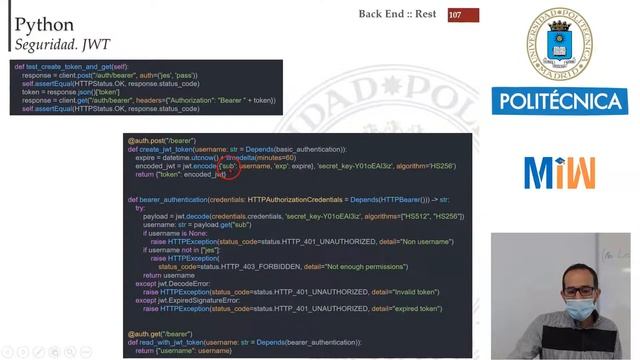This screenshot has height=360, width=640.
Task: Click the 'expired token' HTTPException line
Action: (293, 309)
